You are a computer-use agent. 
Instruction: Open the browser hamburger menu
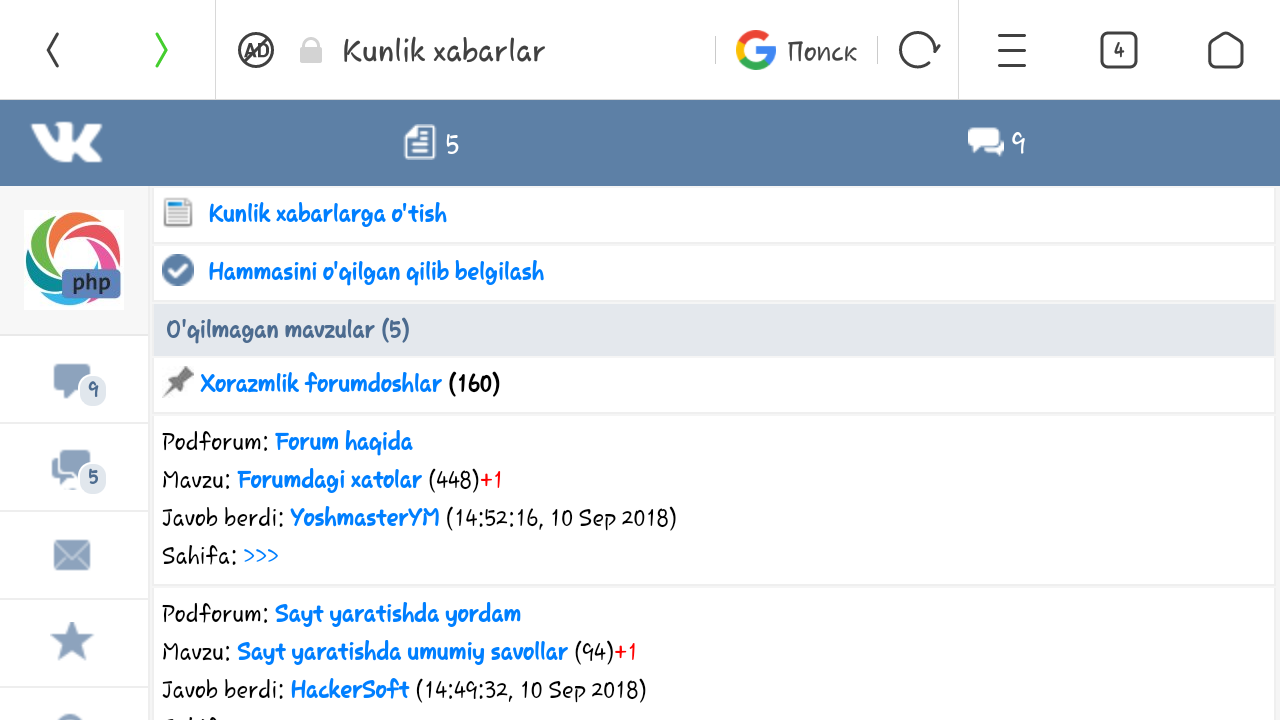tap(1012, 50)
